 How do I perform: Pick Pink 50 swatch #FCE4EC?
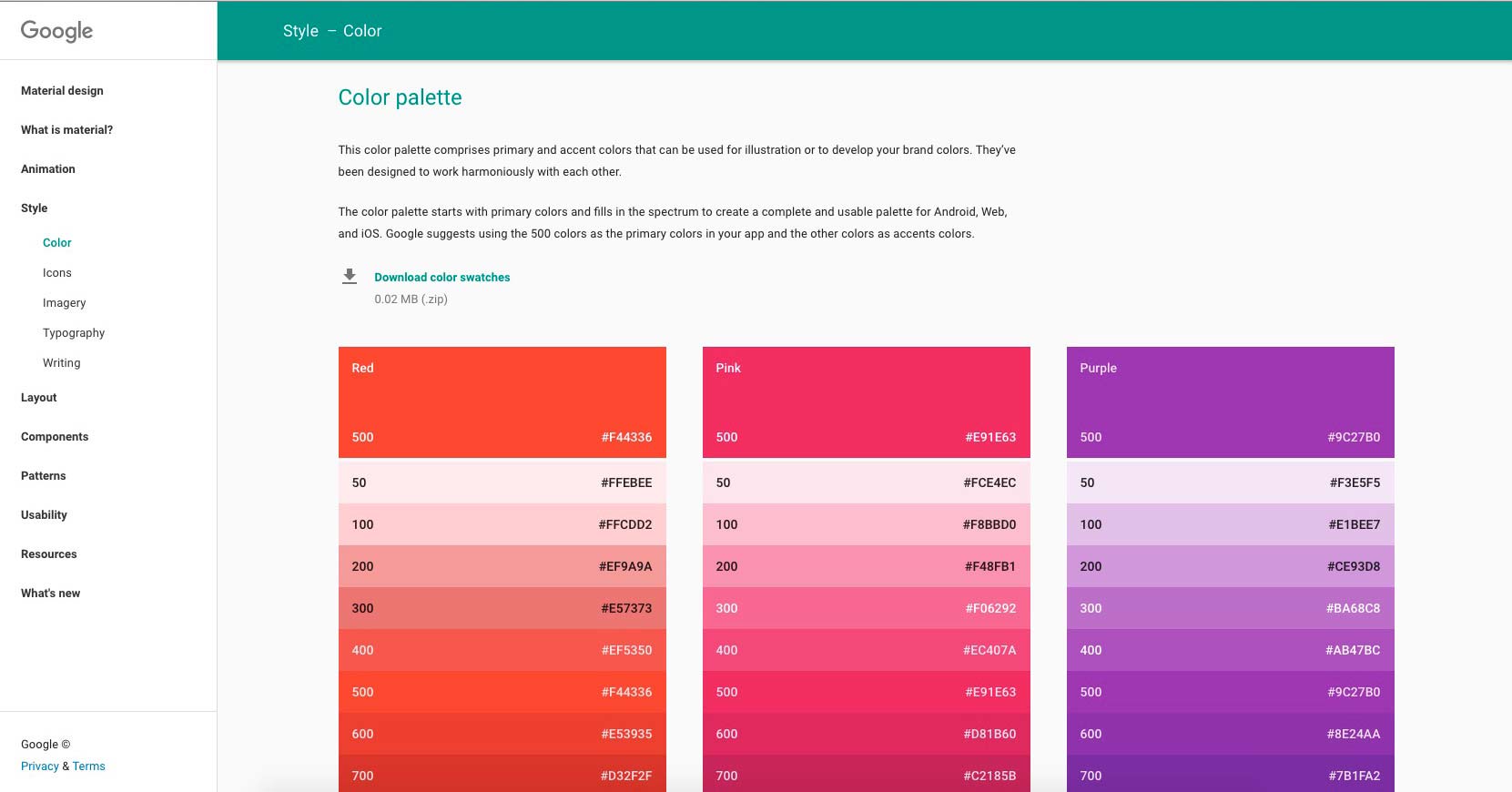(x=867, y=482)
